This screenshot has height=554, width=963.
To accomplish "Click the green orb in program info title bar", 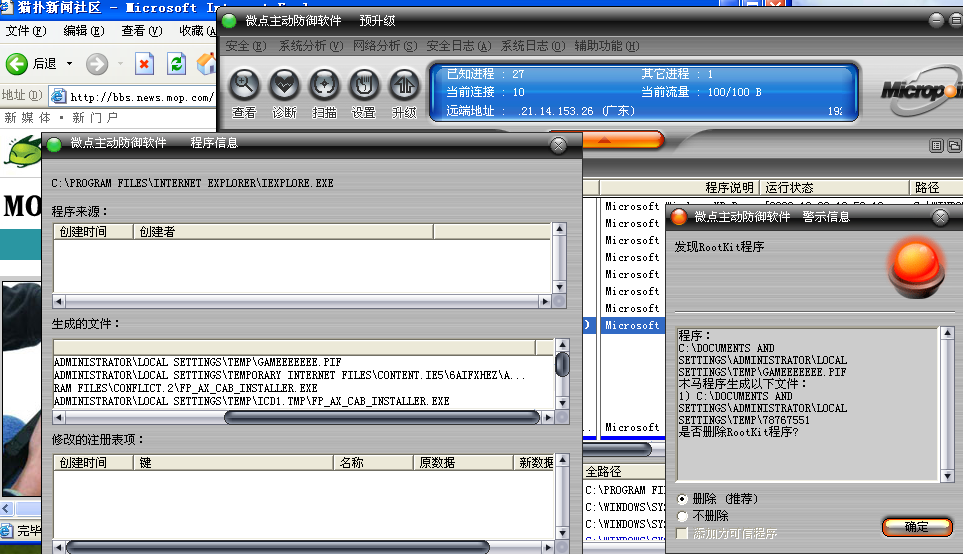I will [x=54, y=144].
